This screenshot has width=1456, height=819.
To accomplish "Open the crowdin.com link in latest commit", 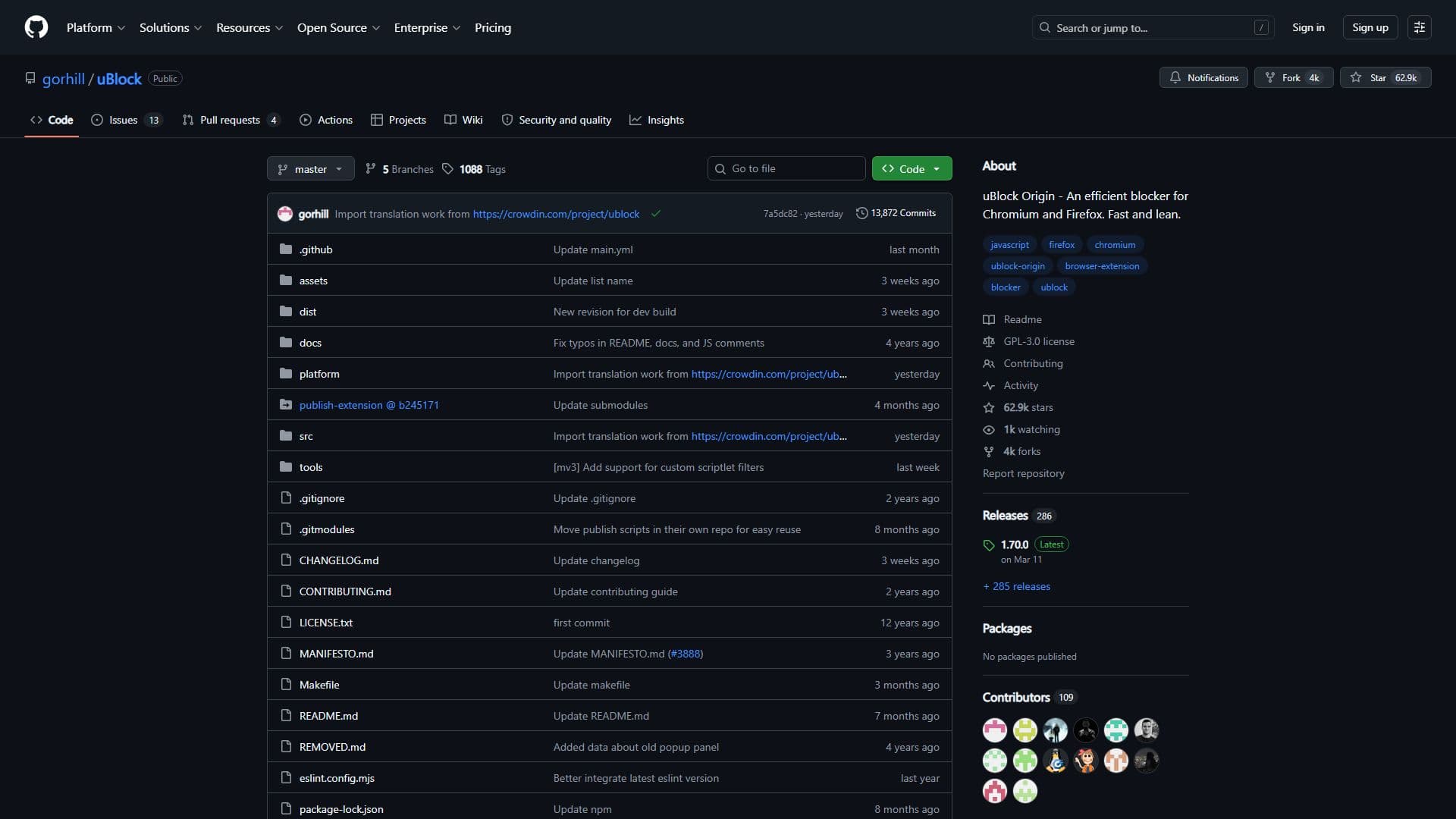I will (x=556, y=214).
